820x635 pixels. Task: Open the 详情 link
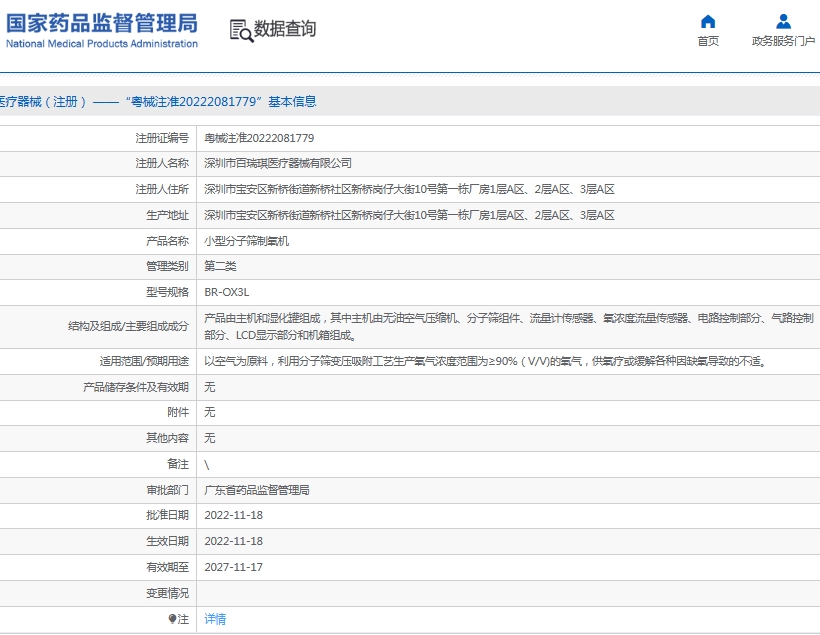[214, 618]
